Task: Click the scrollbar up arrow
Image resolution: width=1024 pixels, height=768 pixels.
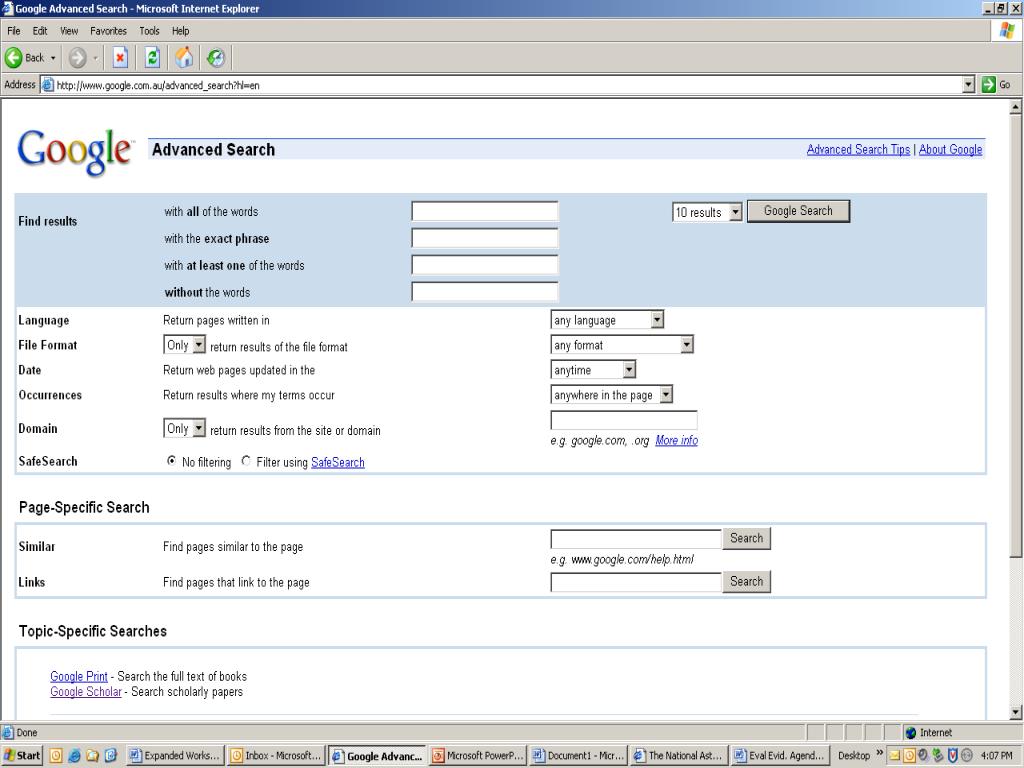Action: point(1016,107)
